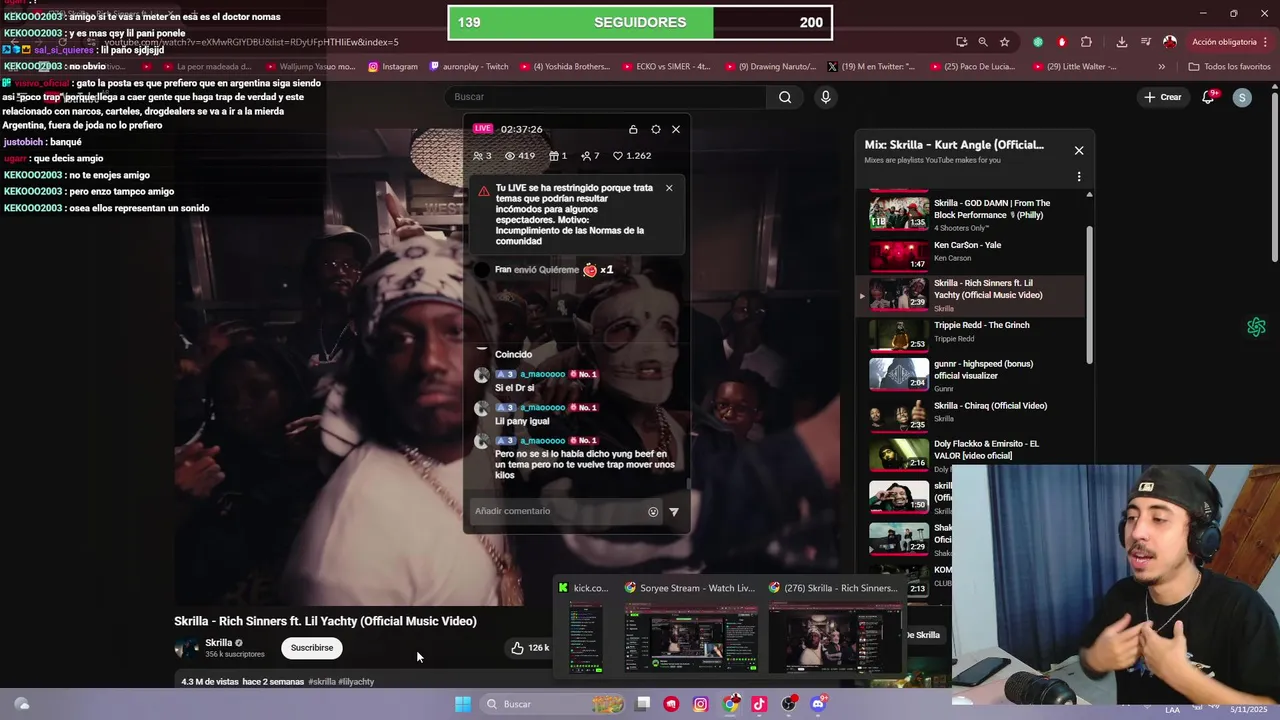Open TikTok from the taskbar

(x=759, y=704)
